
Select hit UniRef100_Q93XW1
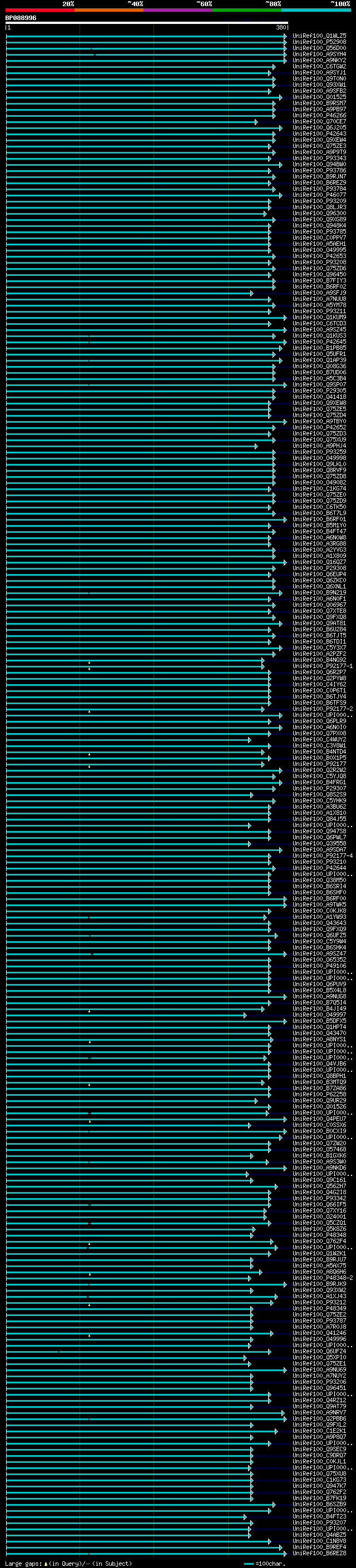click(319, 85)
